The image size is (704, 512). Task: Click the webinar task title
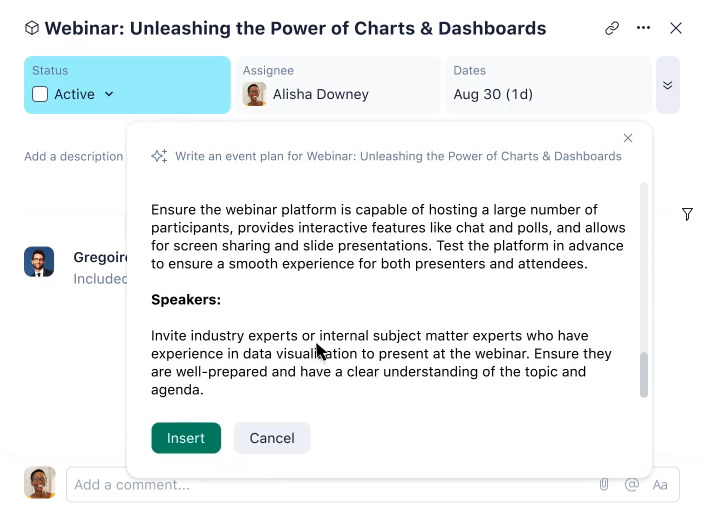pyautogui.click(x=295, y=28)
